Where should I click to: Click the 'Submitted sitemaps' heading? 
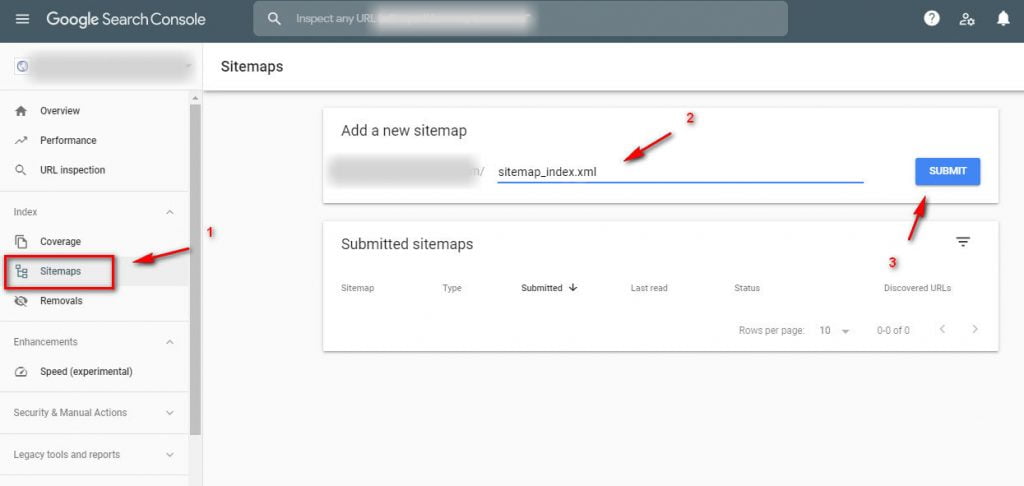coord(407,244)
